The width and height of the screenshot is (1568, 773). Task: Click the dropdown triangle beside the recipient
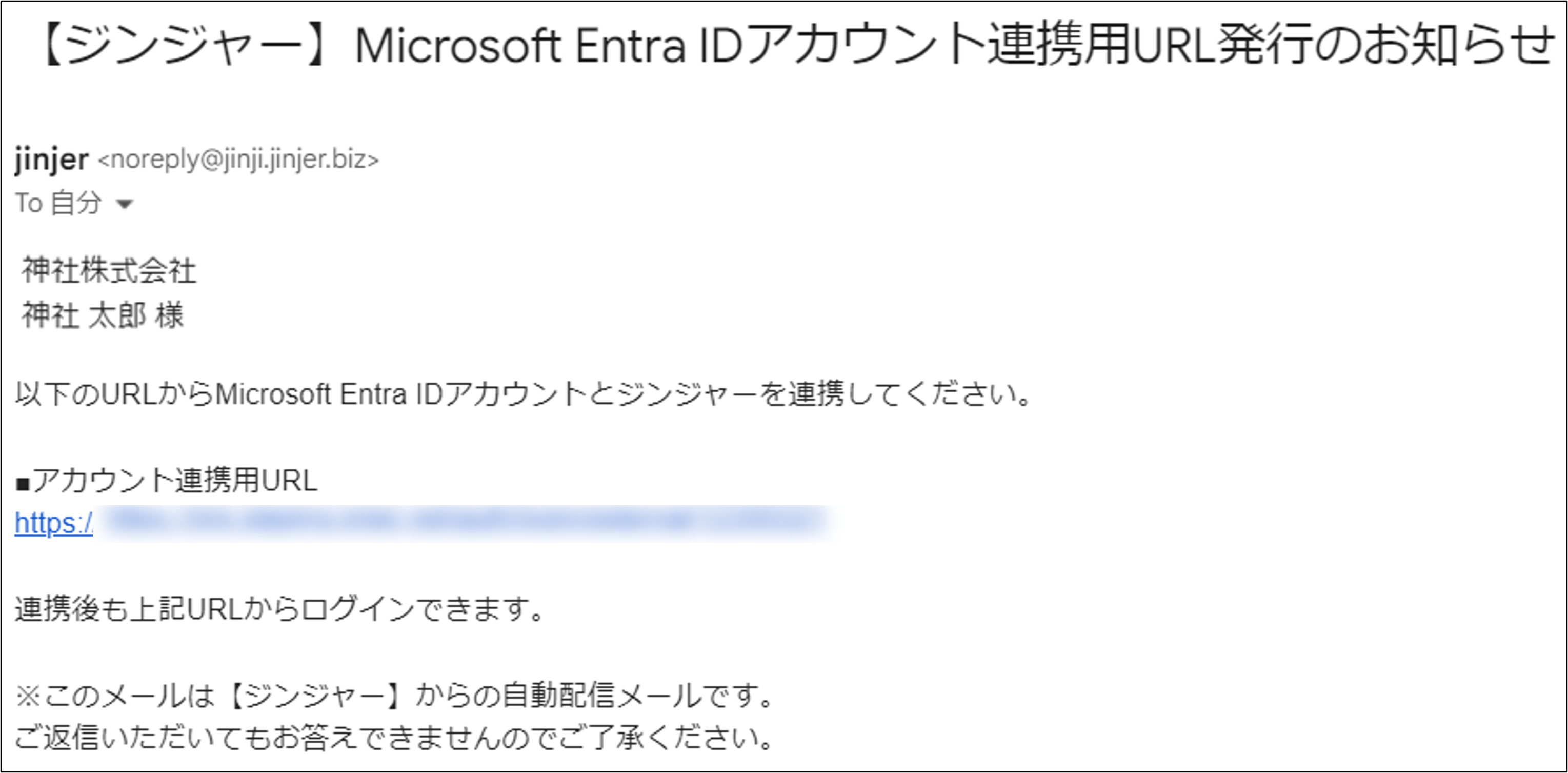pyautogui.click(x=125, y=204)
